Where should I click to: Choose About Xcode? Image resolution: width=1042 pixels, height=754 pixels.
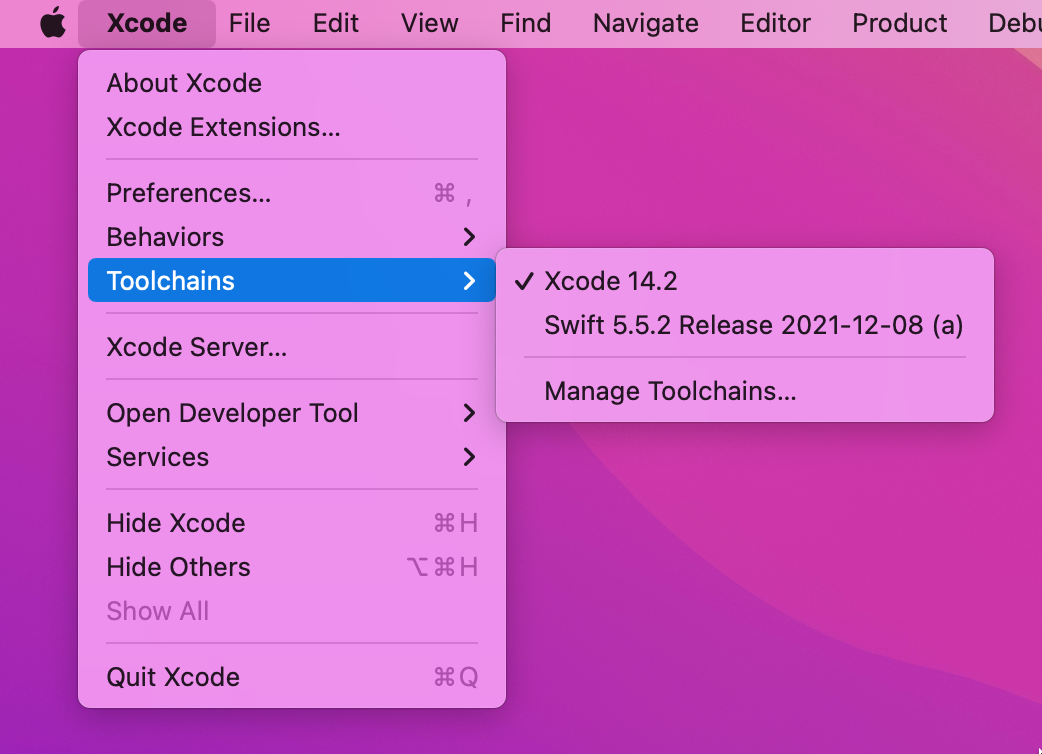pyautogui.click(x=292, y=83)
